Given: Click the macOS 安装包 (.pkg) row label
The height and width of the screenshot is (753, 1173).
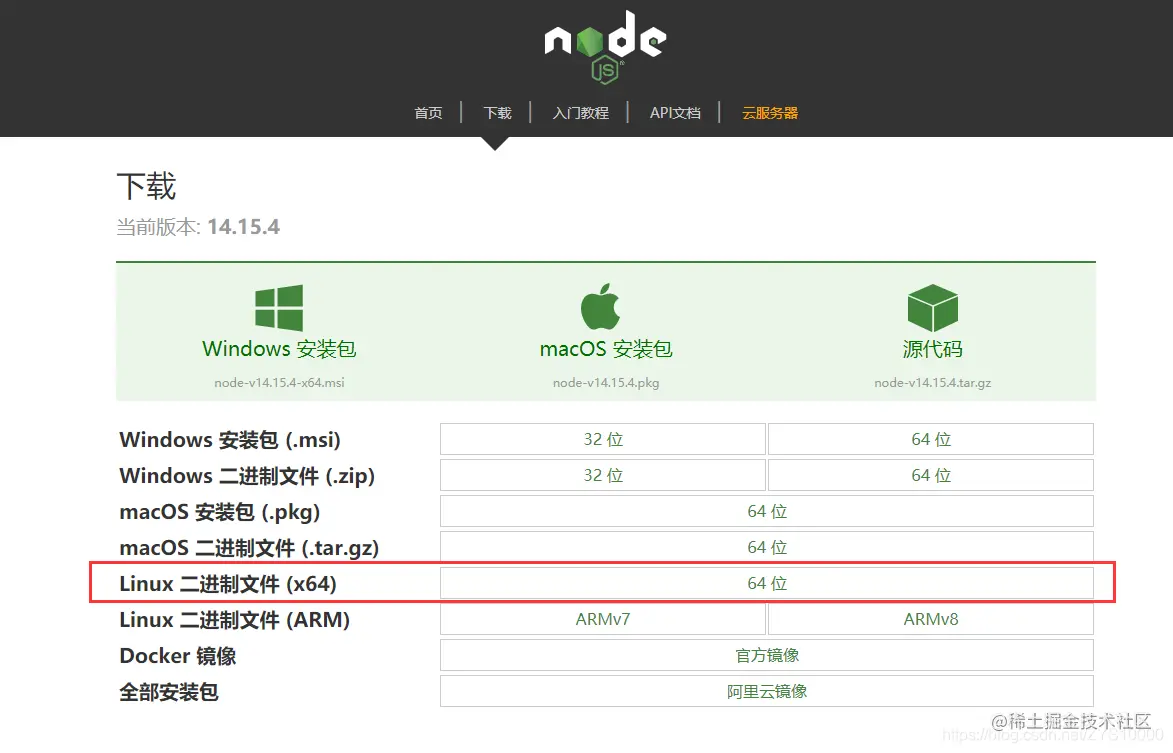Looking at the screenshot, I should 220,511.
